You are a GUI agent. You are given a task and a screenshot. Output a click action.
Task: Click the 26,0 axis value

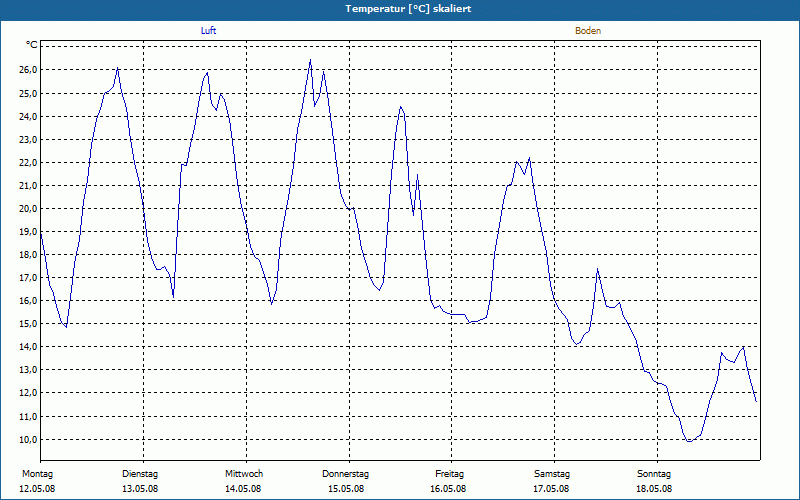coord(28,70)
